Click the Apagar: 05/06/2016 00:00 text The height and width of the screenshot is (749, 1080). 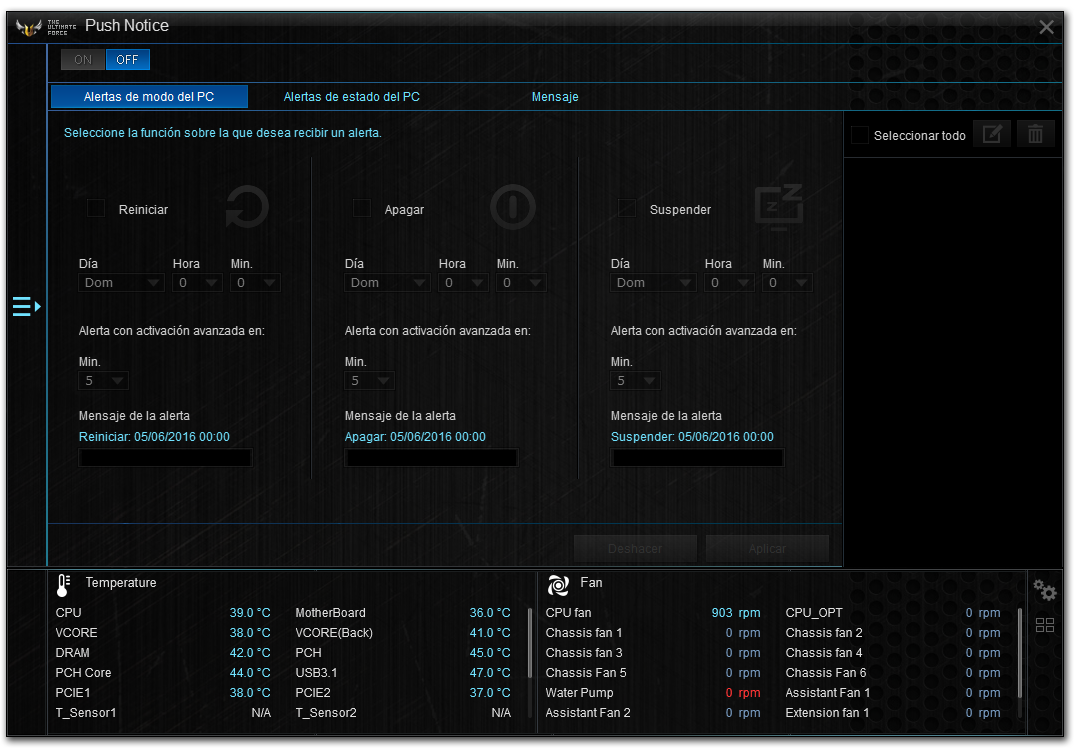(415, 437)
